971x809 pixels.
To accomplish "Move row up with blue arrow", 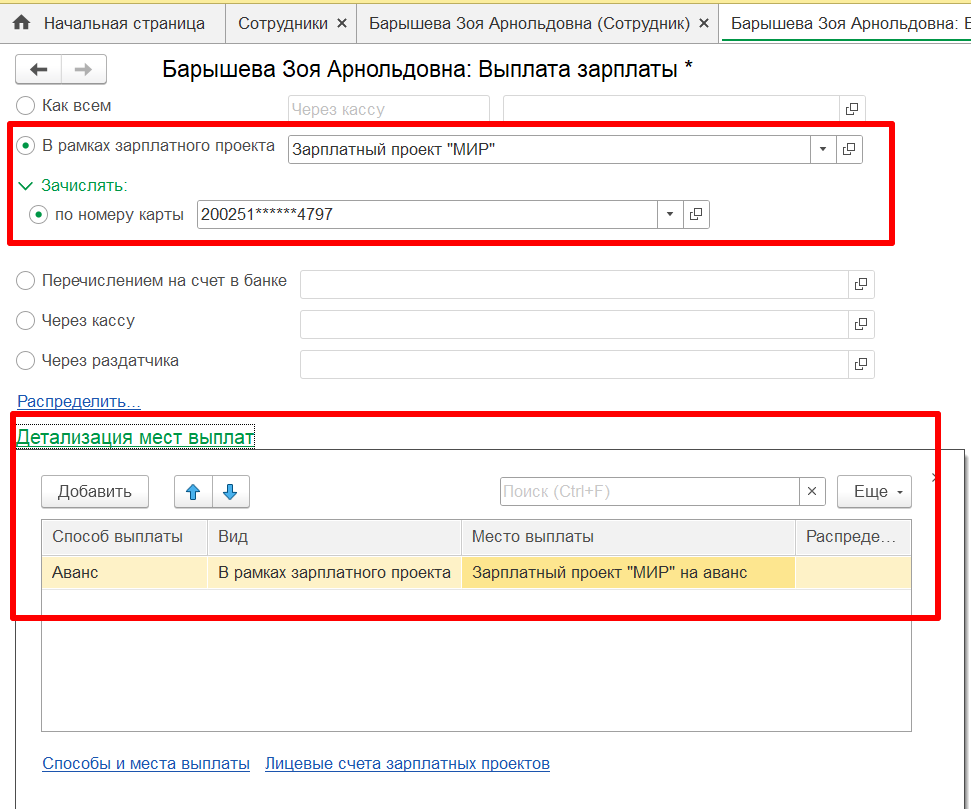I will point(194,491).
